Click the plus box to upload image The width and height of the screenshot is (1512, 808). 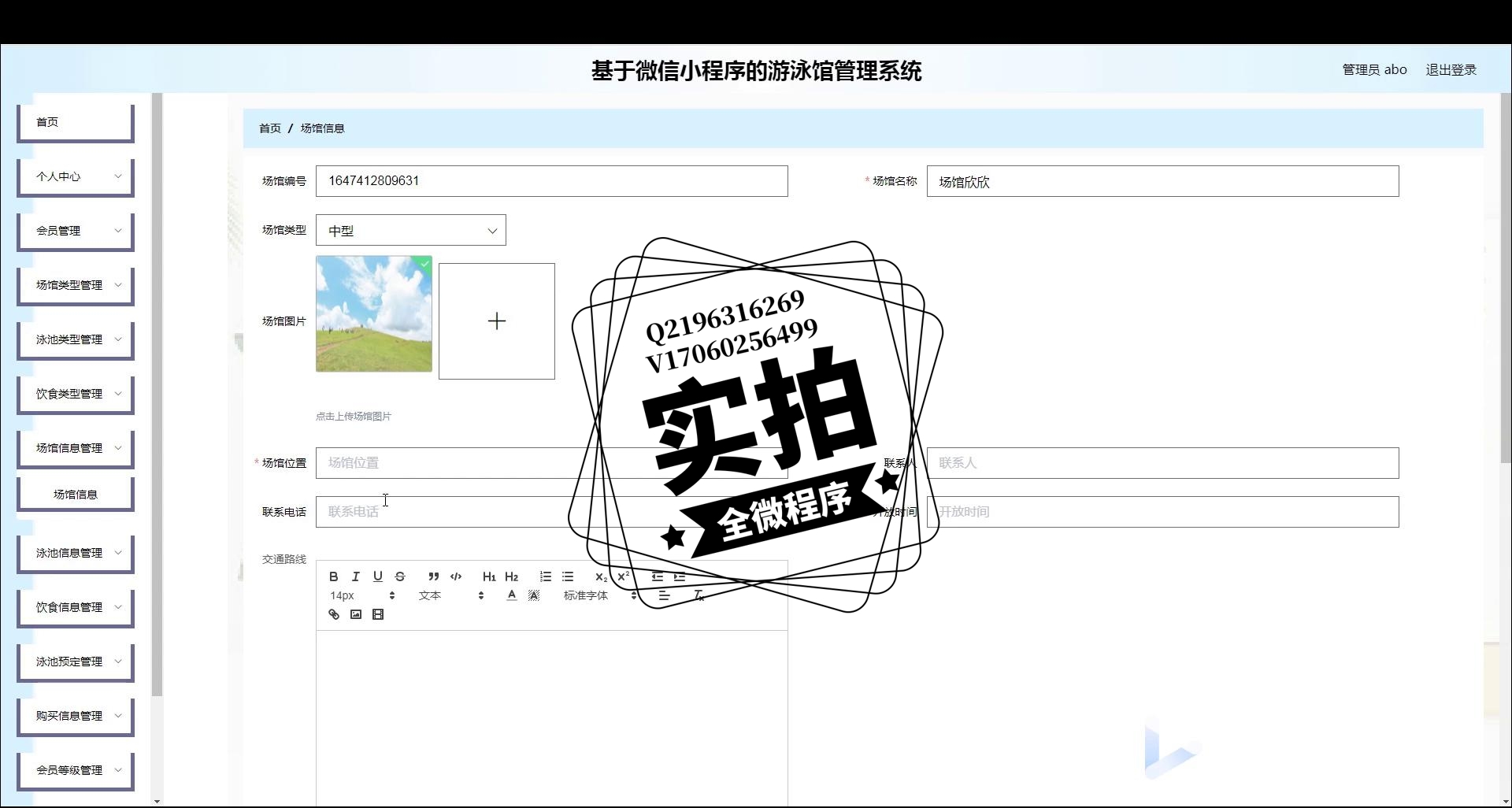coord(497,321)
